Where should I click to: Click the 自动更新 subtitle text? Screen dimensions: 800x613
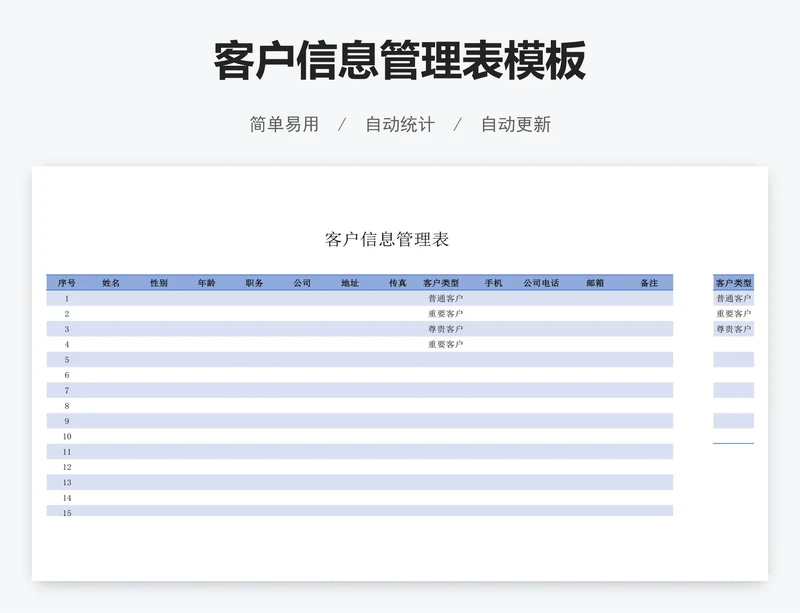pyautogui.click(x=515, y=125)
